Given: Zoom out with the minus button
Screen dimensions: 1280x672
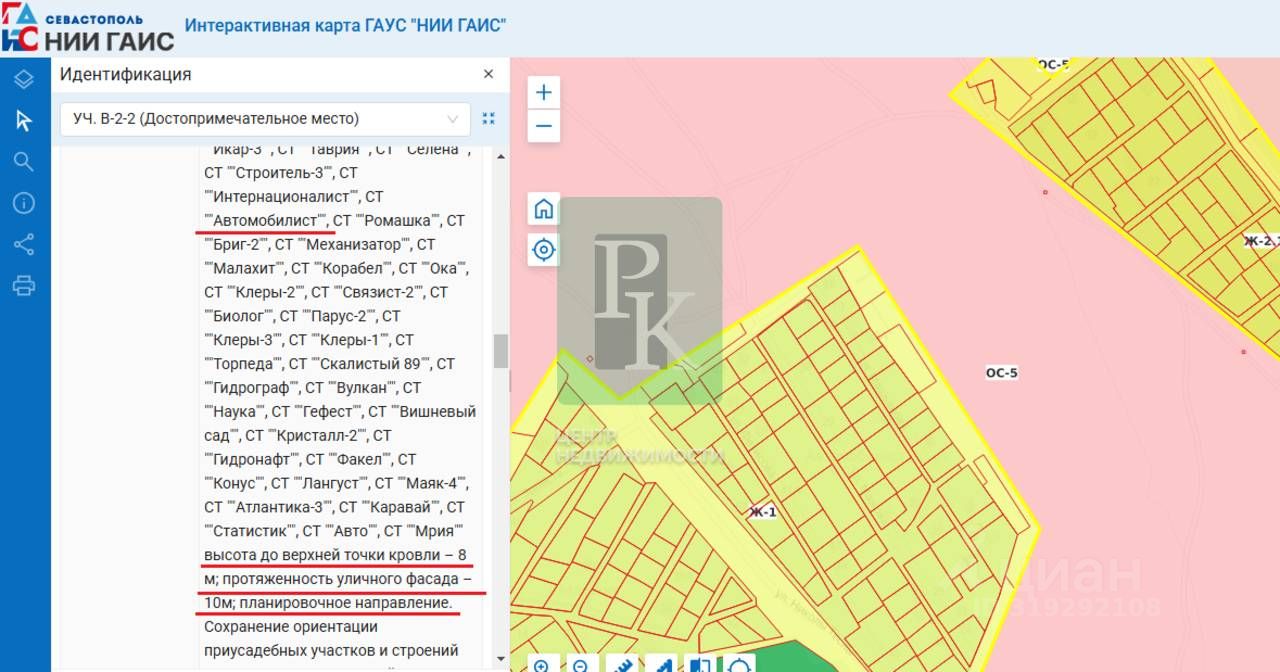Looking at the screenshot, I should click(543, 126).
